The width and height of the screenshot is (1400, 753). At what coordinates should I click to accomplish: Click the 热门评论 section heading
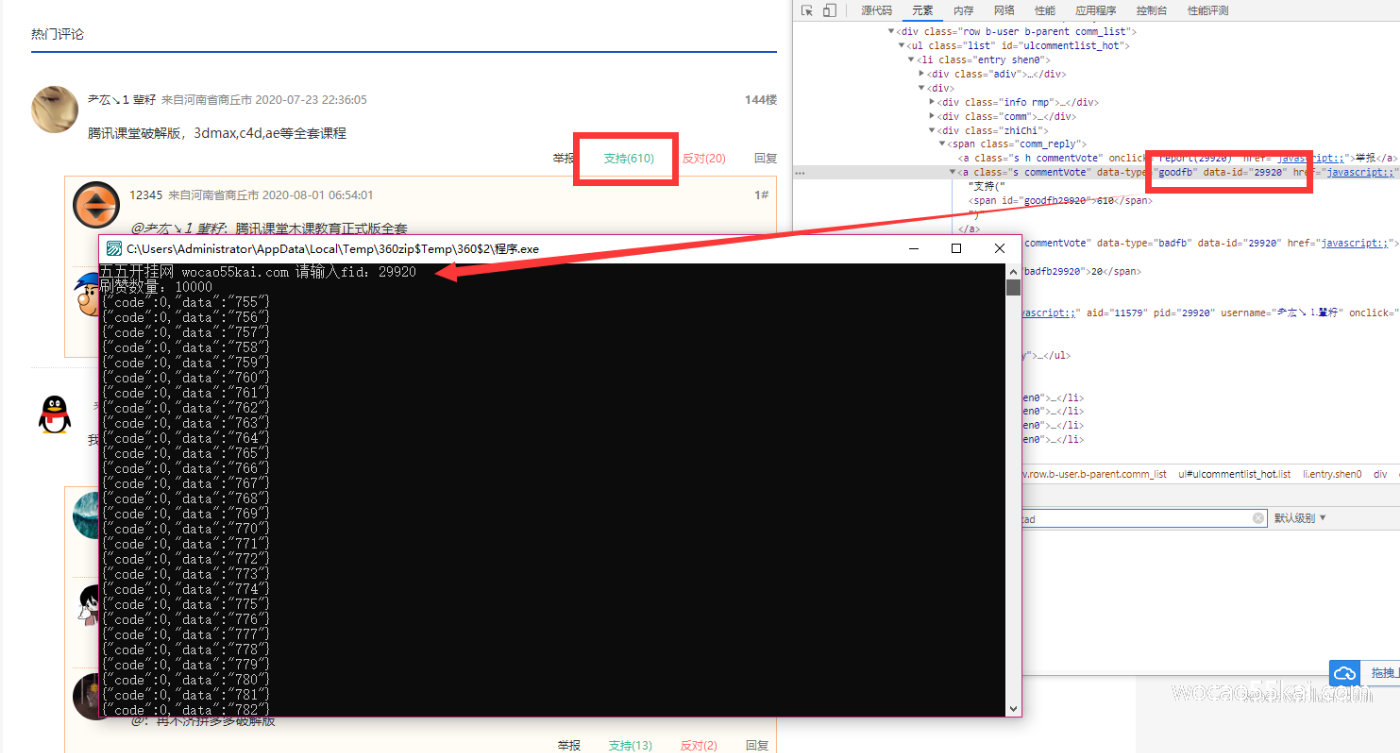pyautogui.click(x=58, y=34)
